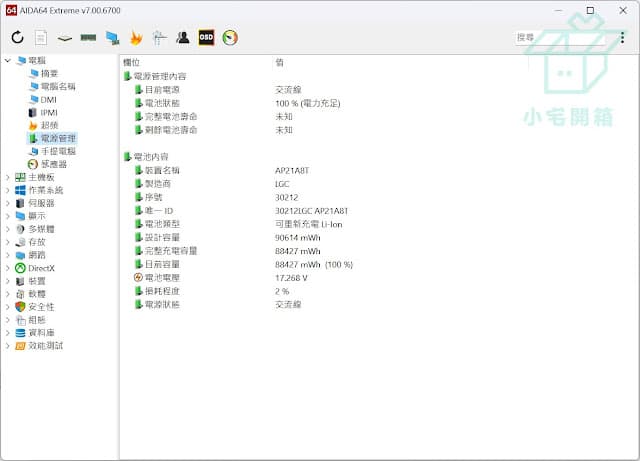The width and height of the screenshot is (640, 461).
Task: Select the 效能測試 benchmark node
Action: [46, 346]
